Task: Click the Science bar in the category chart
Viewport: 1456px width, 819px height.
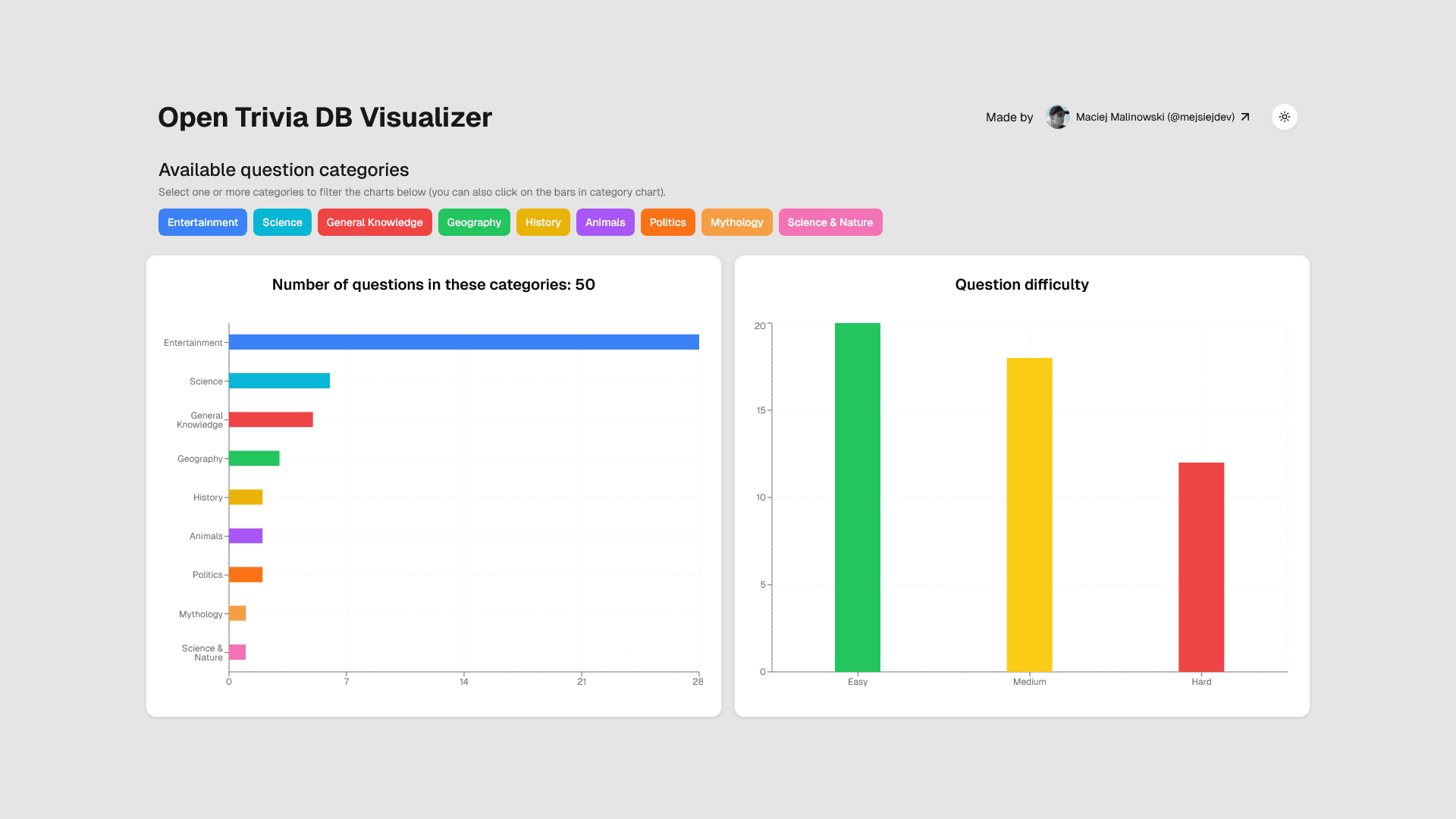Action: pos(278,381)
